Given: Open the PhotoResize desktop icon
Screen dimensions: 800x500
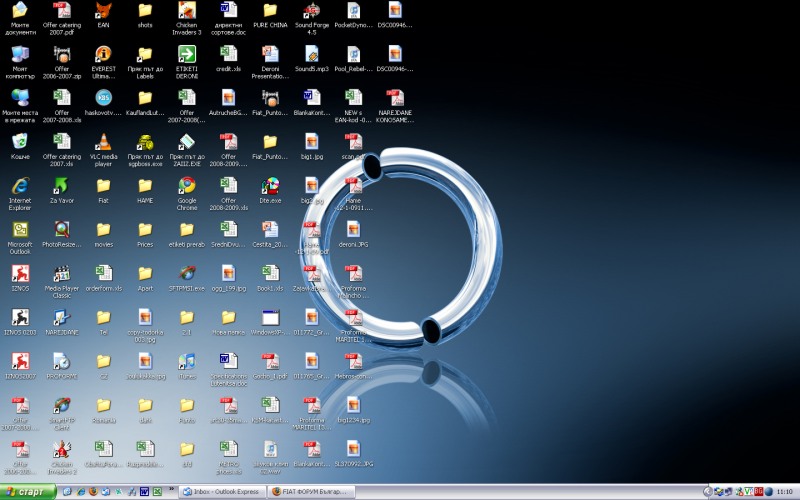Looking at the screenshot, I should coord(62,230).
